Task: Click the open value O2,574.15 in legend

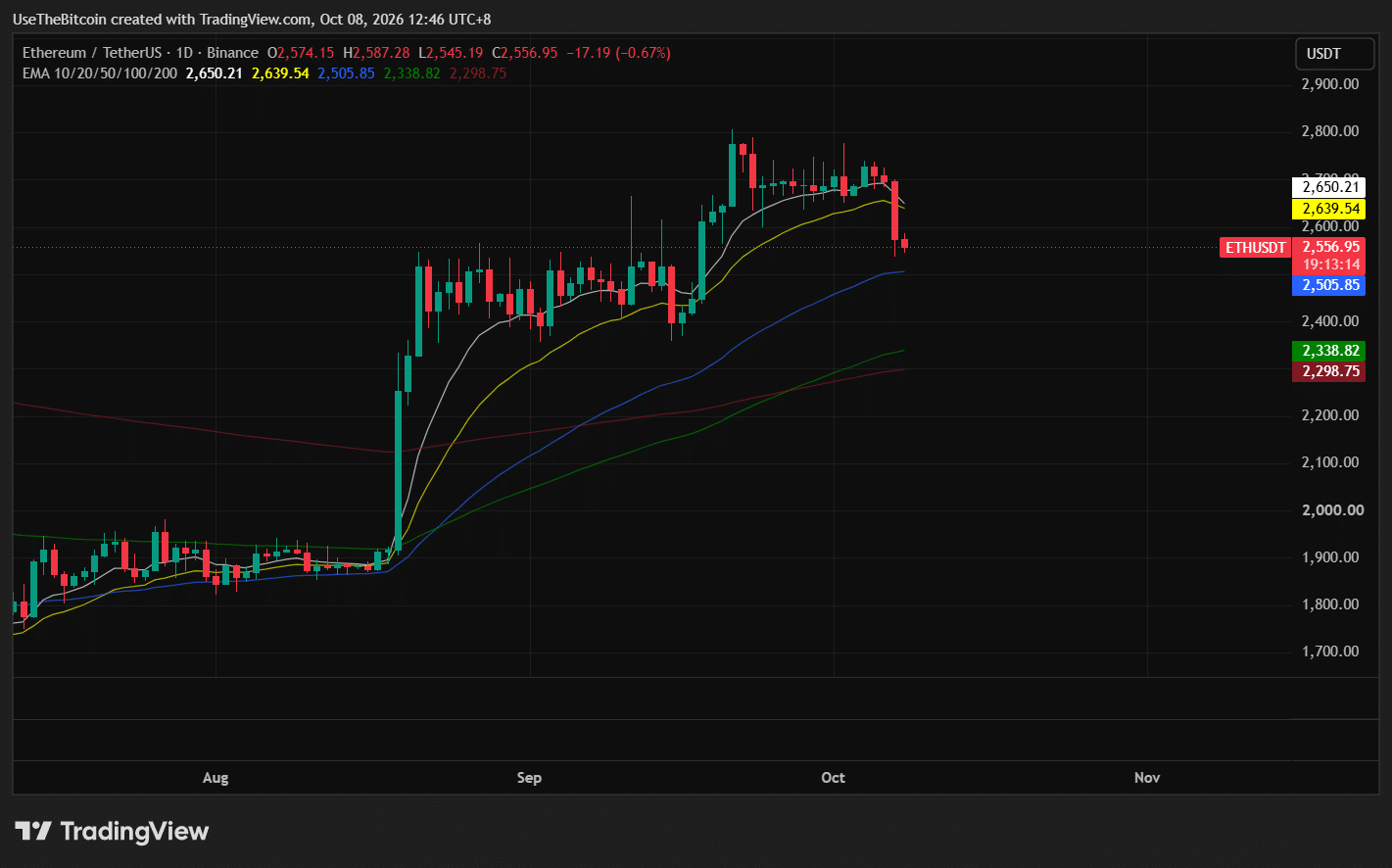Action: click(301, 53)
